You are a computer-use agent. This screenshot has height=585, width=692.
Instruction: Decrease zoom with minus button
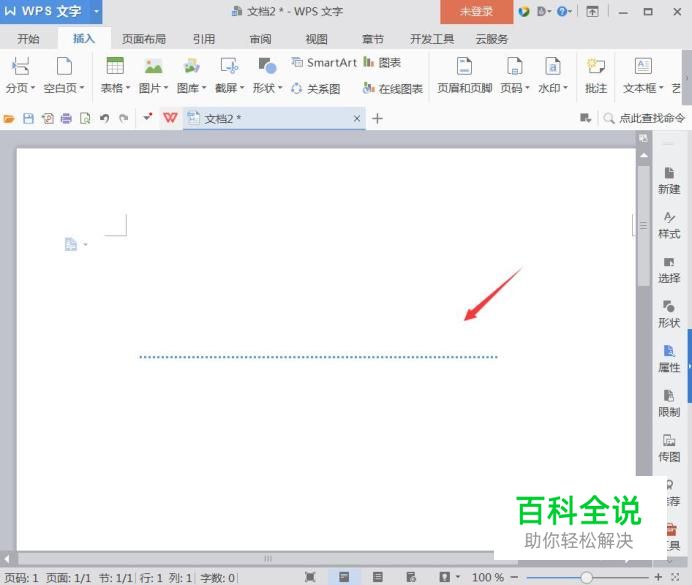pyautogui.click(x=514, y=577)
